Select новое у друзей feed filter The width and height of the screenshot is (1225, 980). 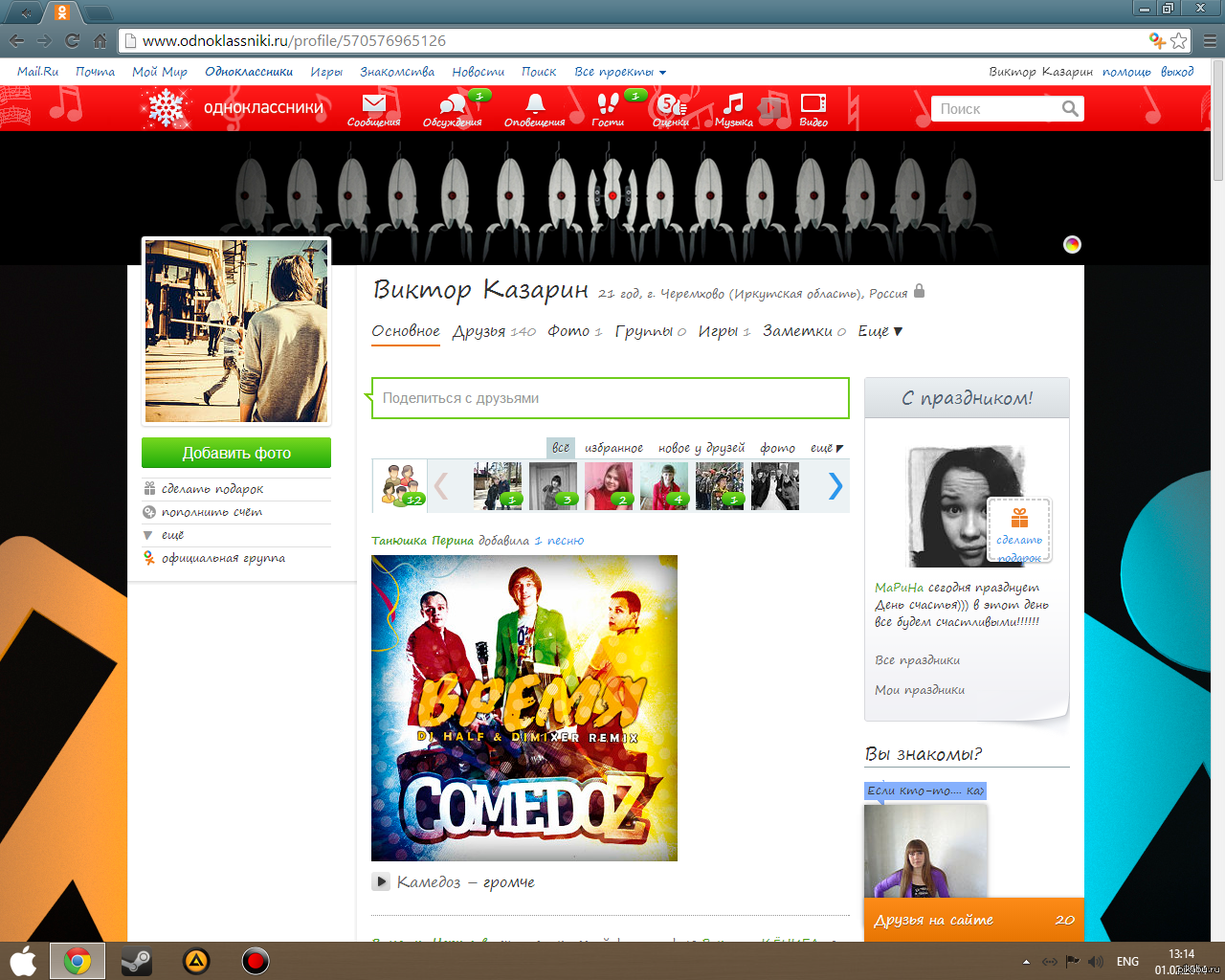[x=702, y=448]
